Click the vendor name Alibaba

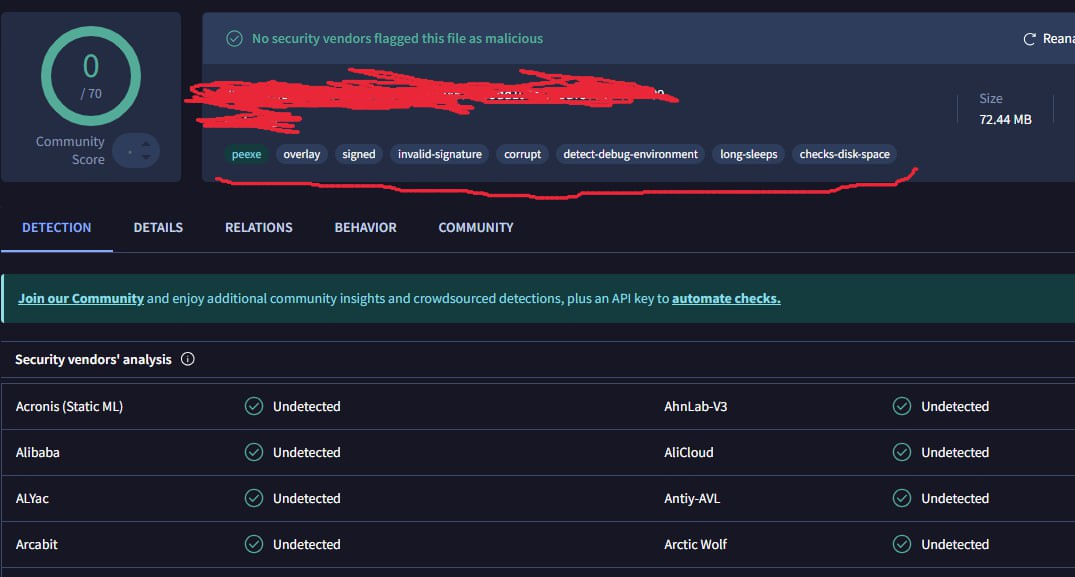pyautogui.click(x=38, y=452)
